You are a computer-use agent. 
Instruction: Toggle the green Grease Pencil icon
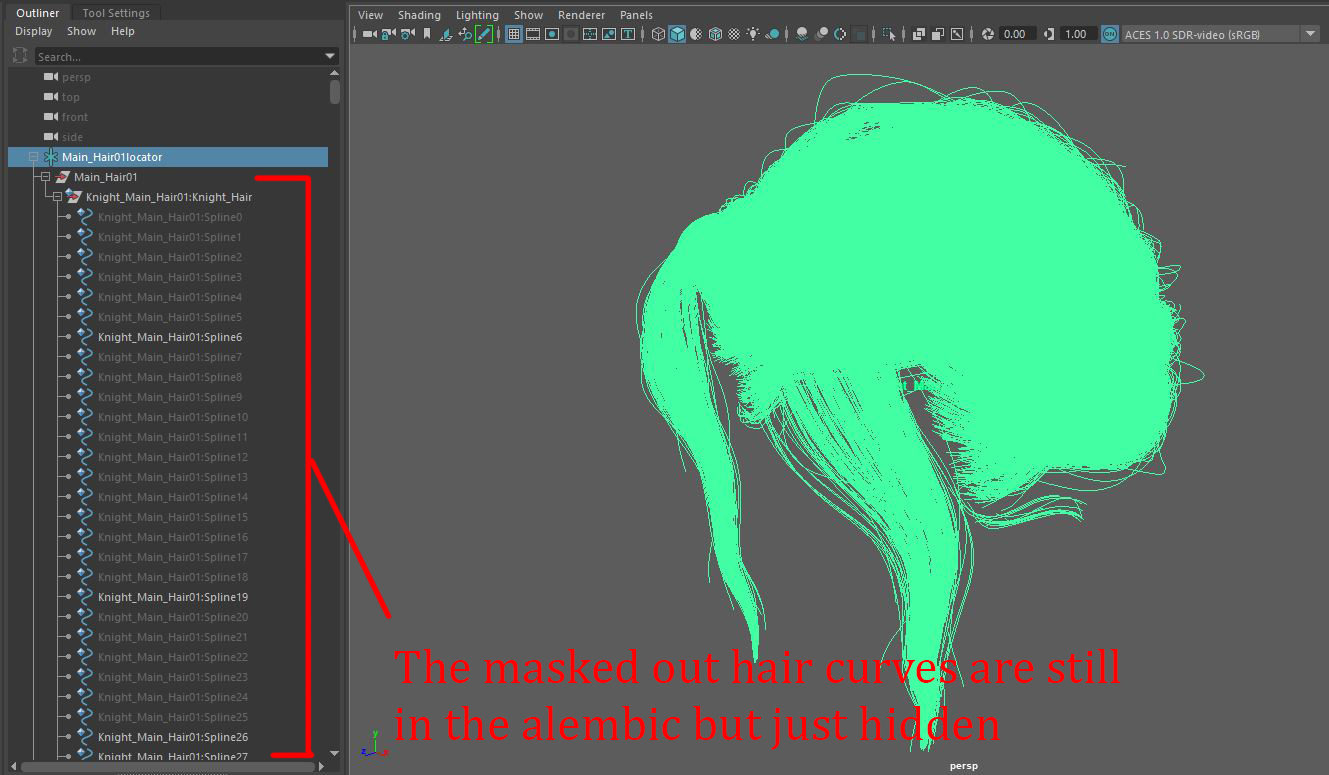484,34
